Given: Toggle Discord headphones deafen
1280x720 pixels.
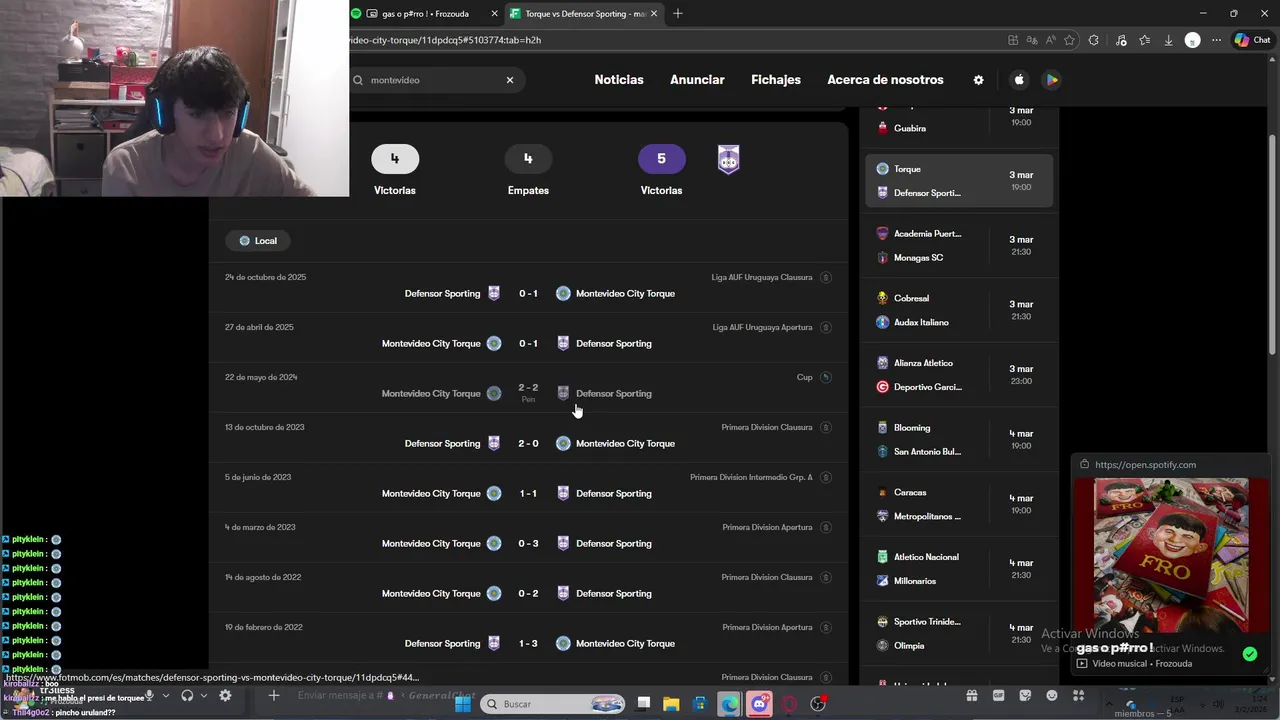Looking at the screenshot, I should coord(187,695).
